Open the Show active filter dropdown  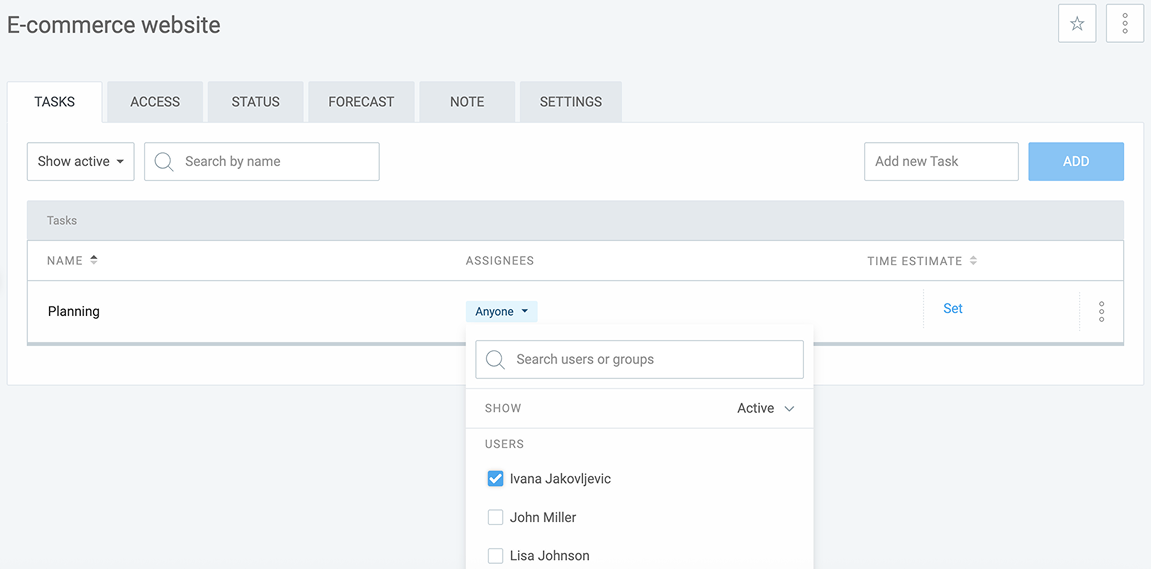coord(80,162)
